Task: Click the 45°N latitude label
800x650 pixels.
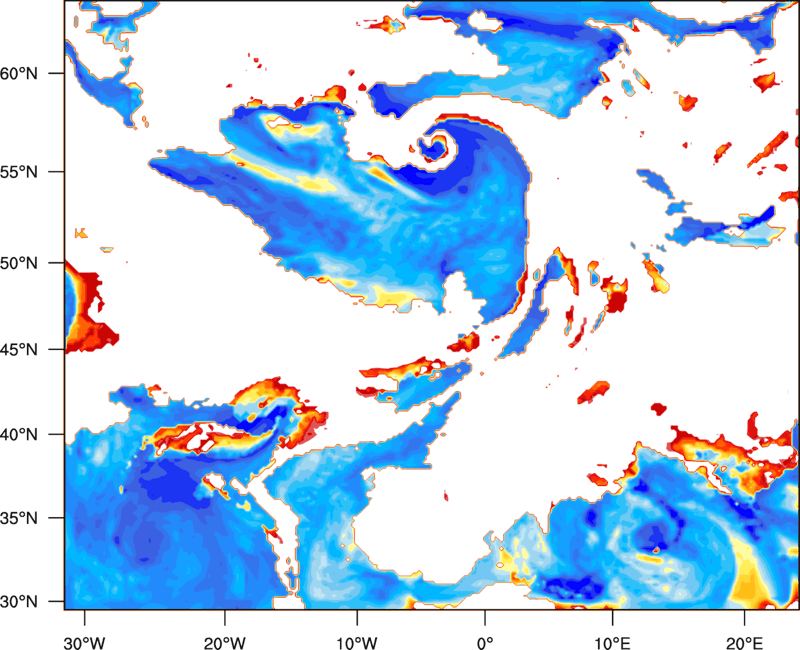Action: (x=19, y=350)
